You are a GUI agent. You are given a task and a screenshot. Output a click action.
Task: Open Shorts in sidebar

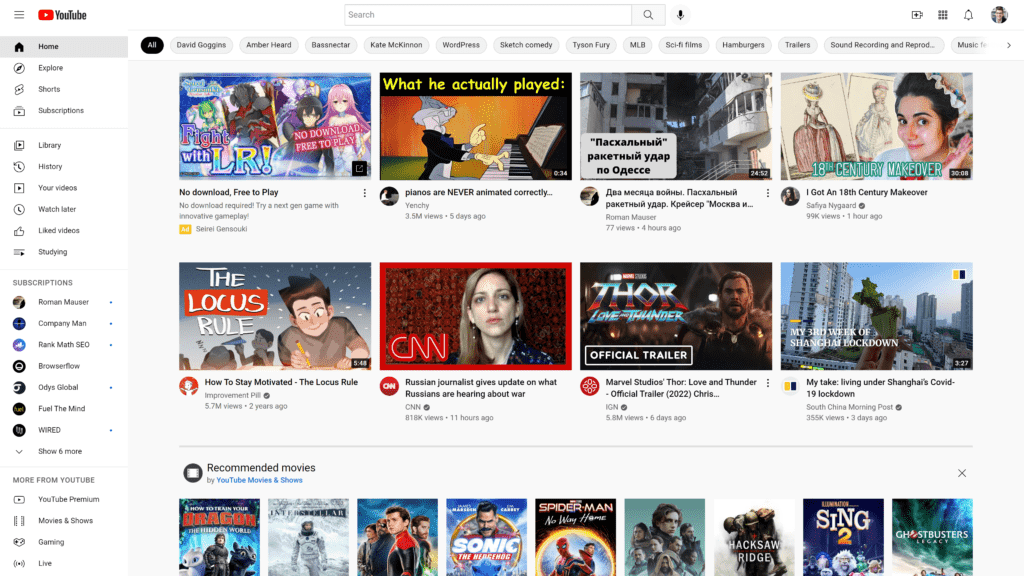pyautogui.click(x=64, y=89)
